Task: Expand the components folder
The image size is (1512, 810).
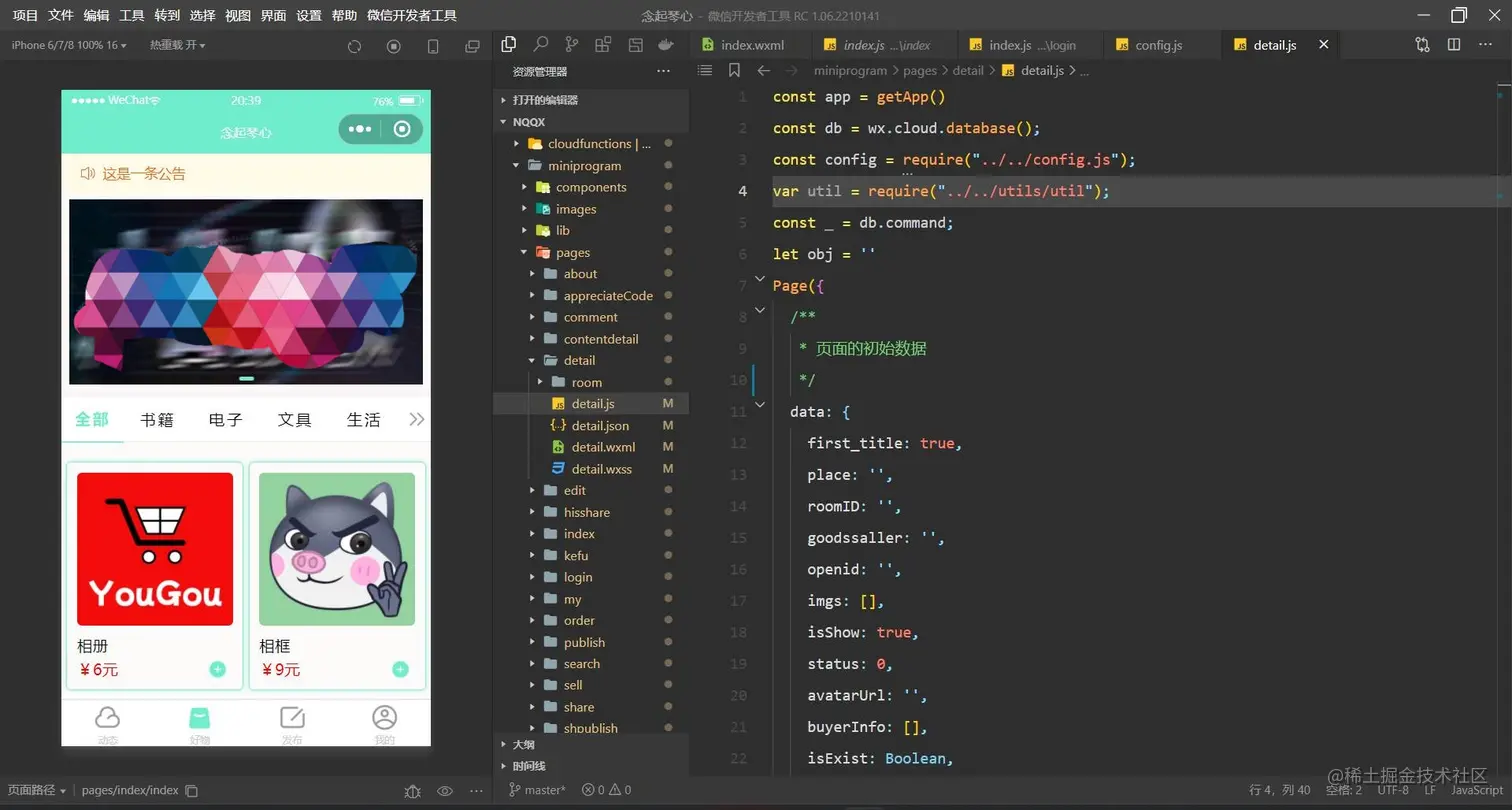Action: pyautogui.click(x=590, y=187)
